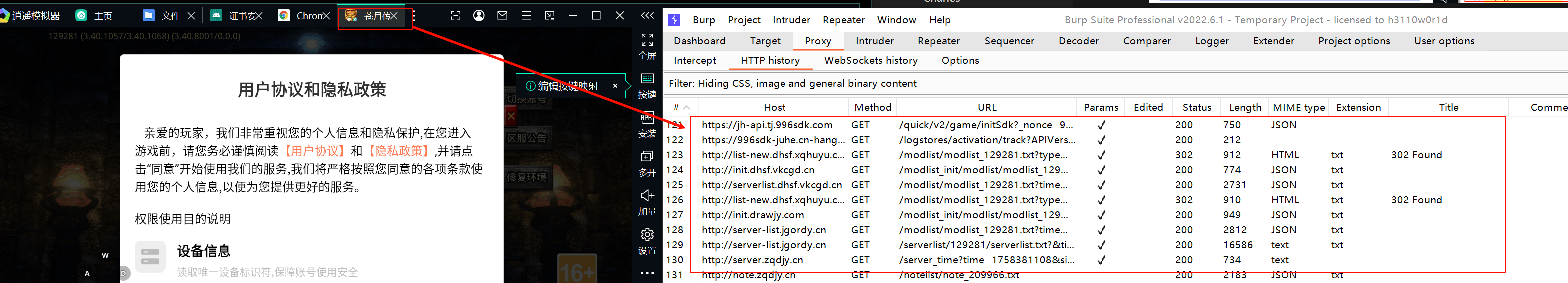
Task: Open the 隐私政策 link in the dialog
Action: (399, 151)
